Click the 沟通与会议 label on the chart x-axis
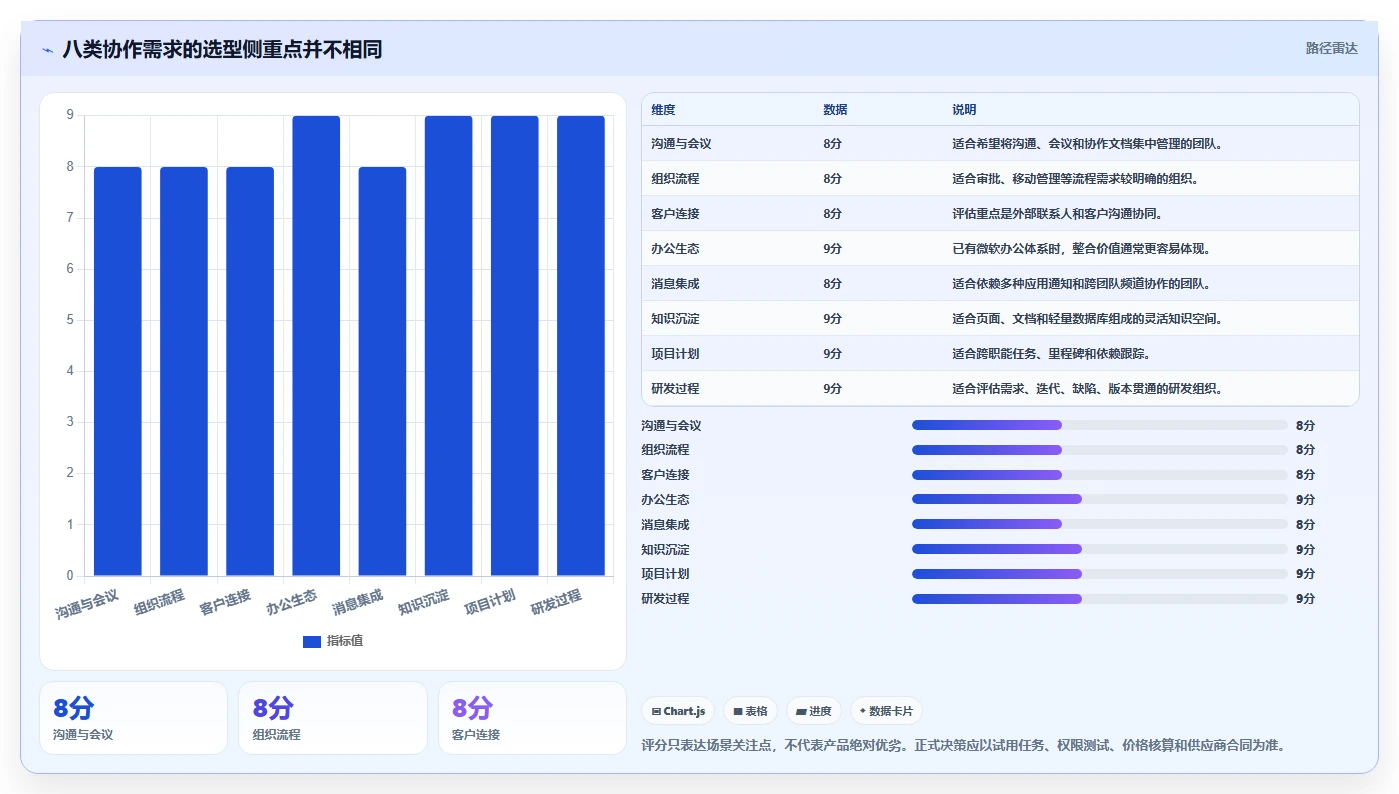 [87, 604]
